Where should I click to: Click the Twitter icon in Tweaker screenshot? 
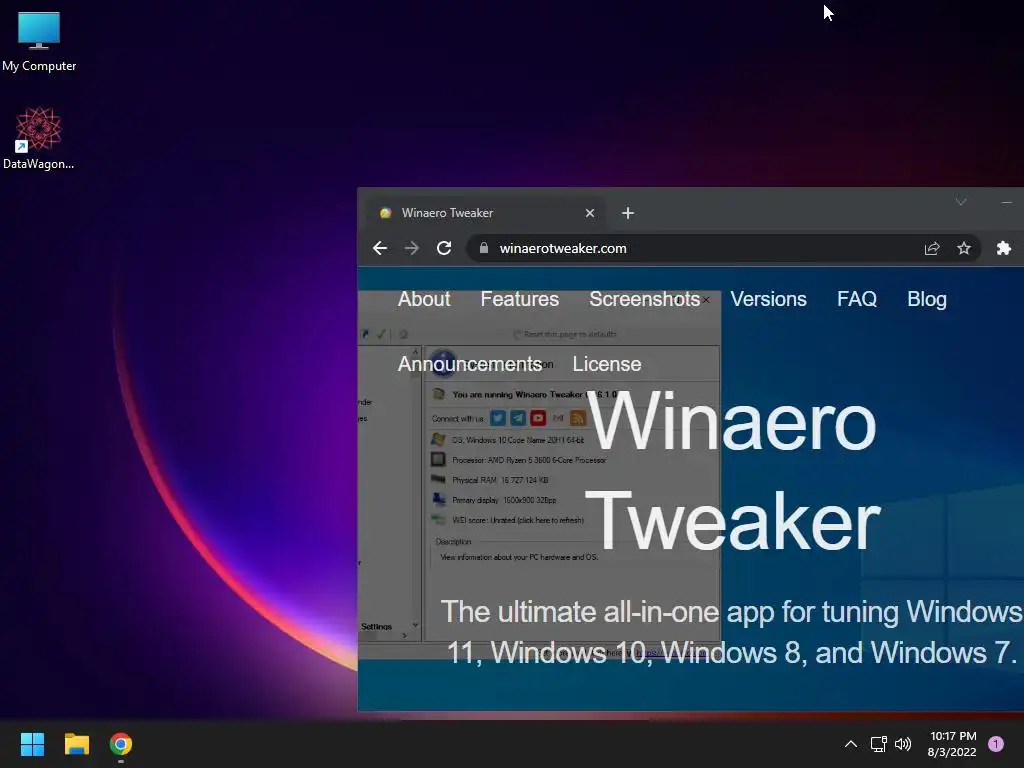[x=498, y=418]
